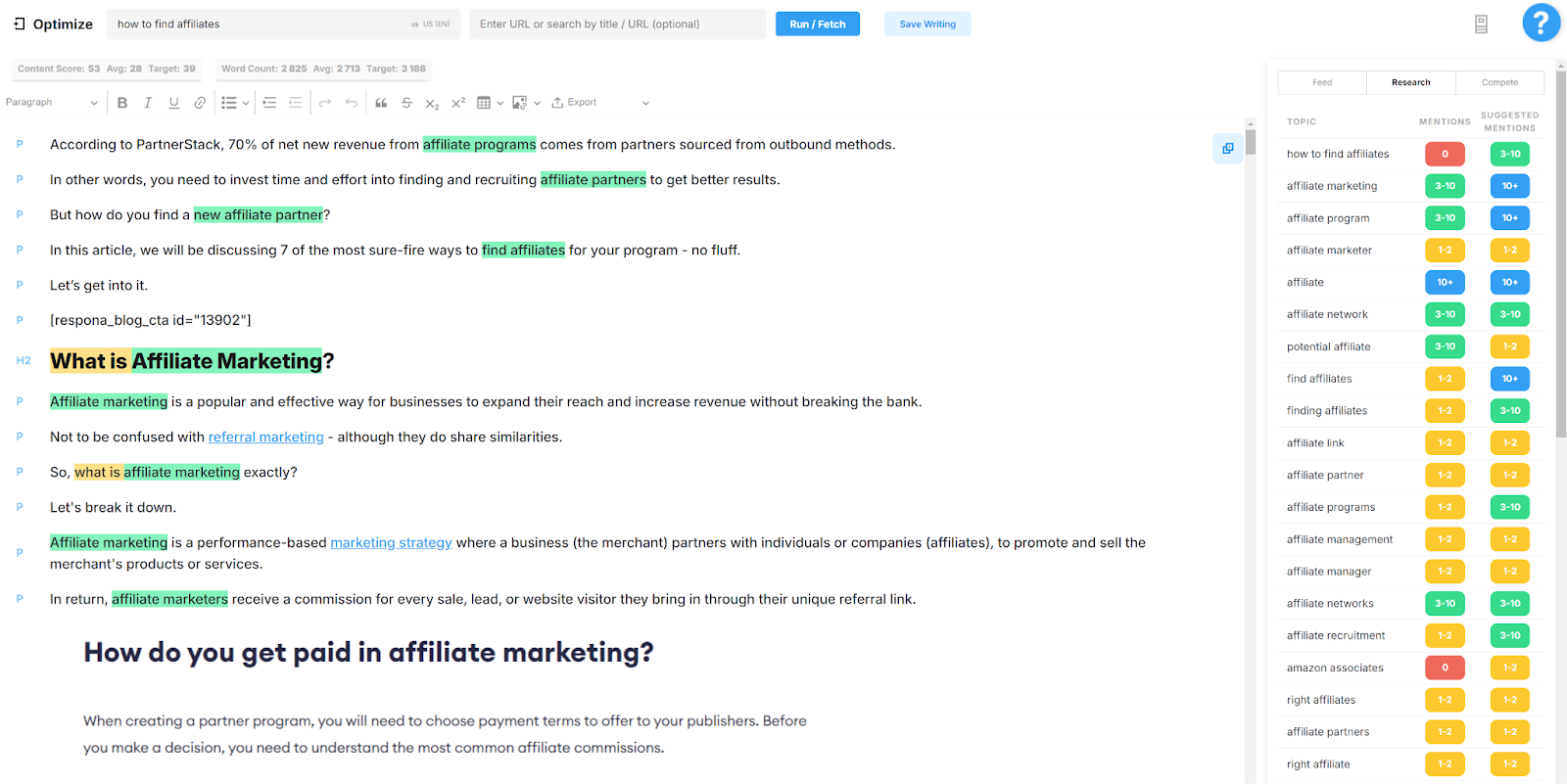Switch to the Feed tab
Viewport: 1567px width, 784px height.
click(x=1322, y=82)
